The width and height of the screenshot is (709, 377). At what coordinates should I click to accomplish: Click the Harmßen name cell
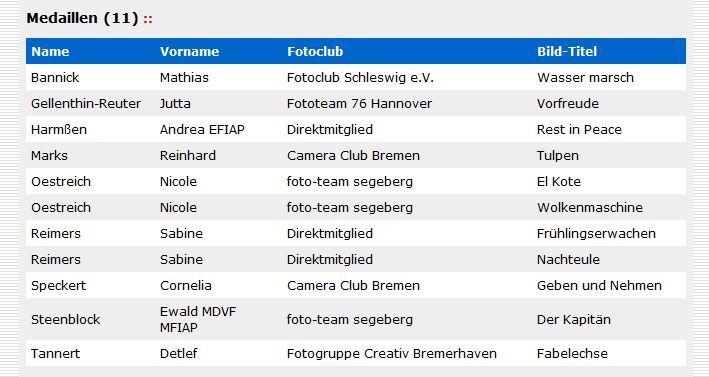click(x=59, y=130)
